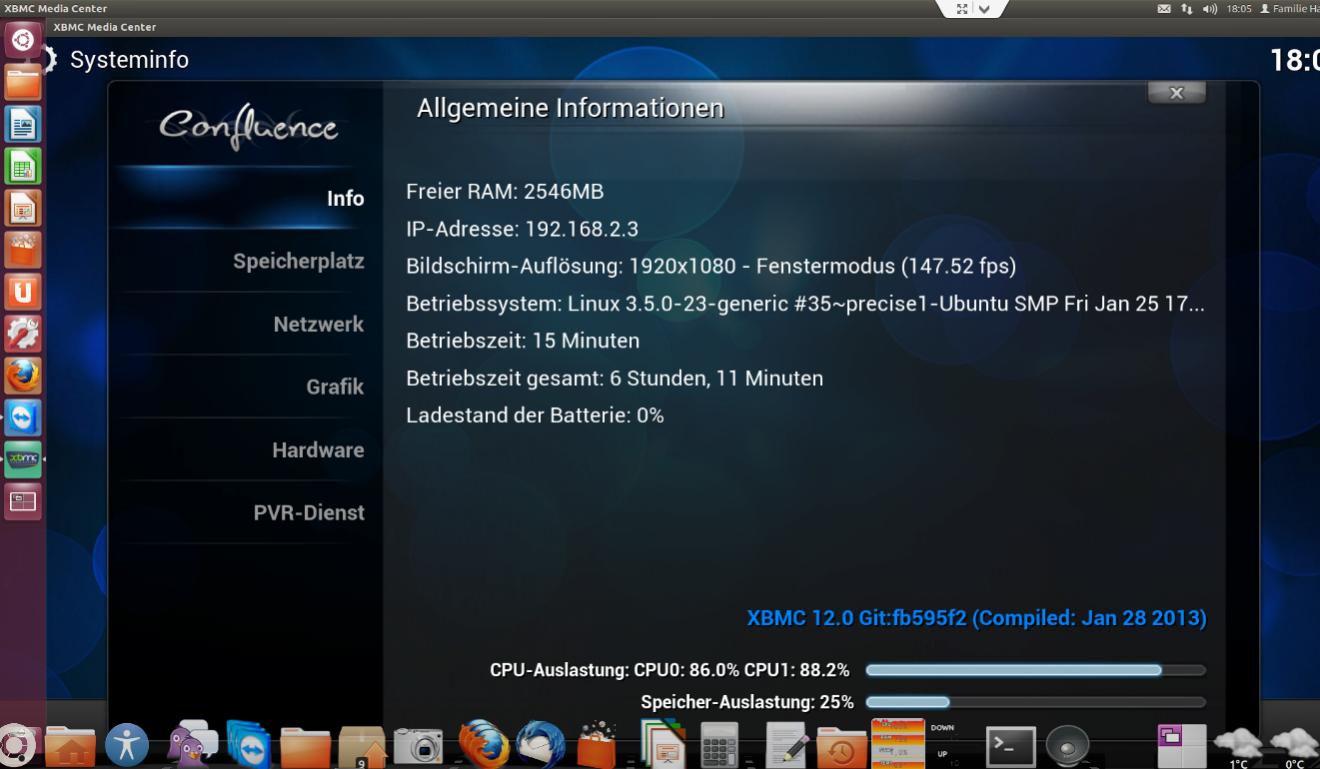
Task: Click the Betriebszeit: 15 Minuten line
Action: (523, 341)
